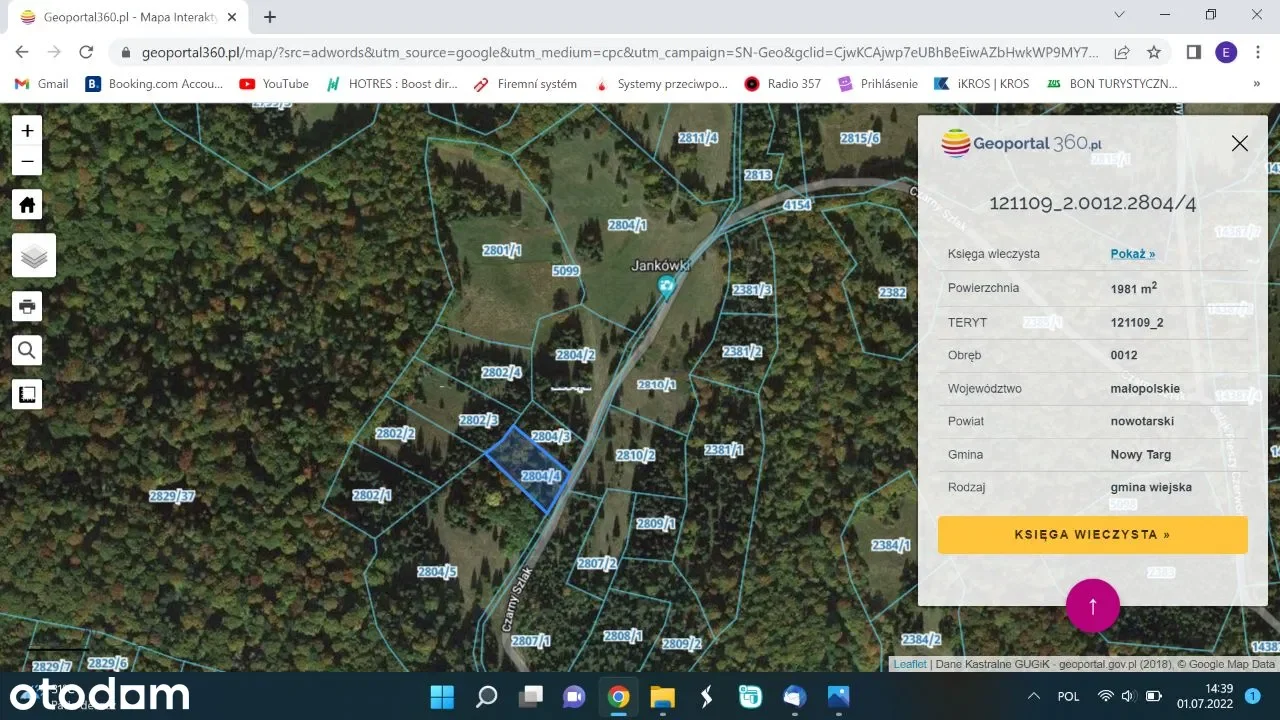Click the pink scroll-up arrow button
The image size is (1280, 720).
[x=1092, y=605]
